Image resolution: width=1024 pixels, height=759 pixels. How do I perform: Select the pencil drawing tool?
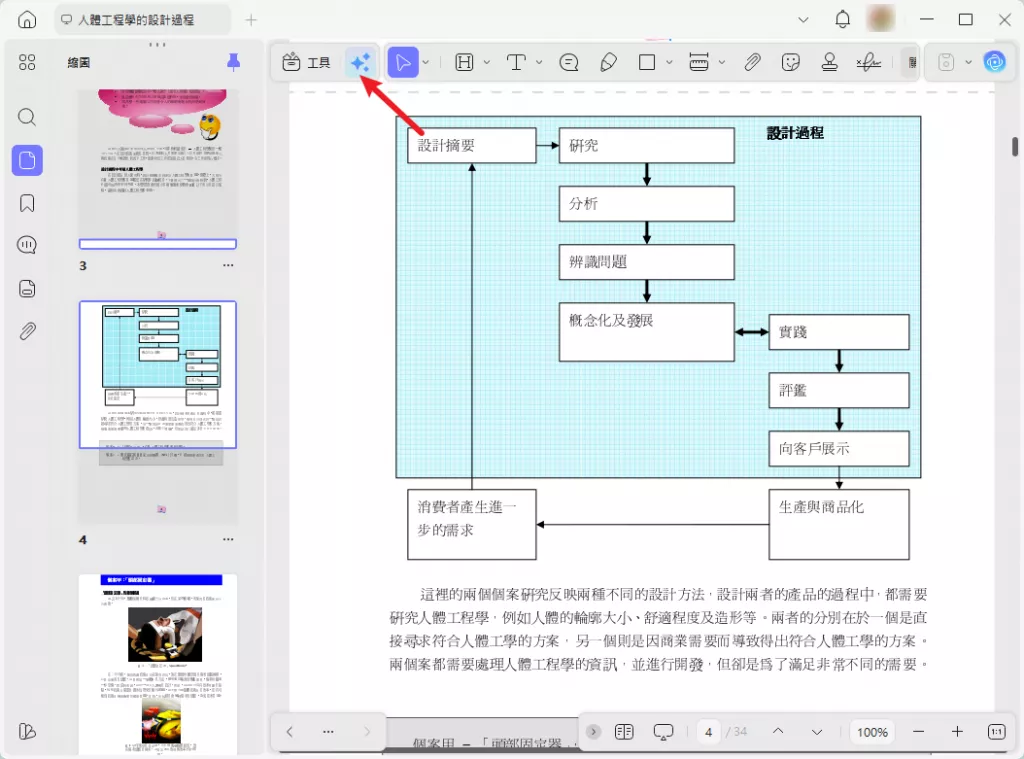pyautogui.click(x=608, y=63)
